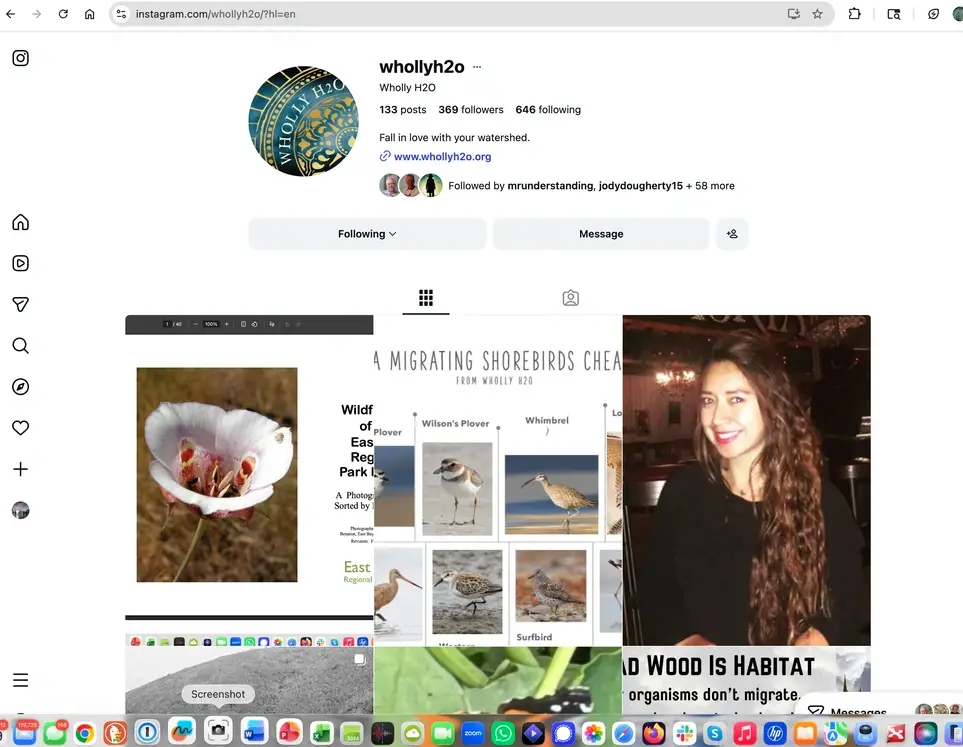This screenshot has width=963, height=747.
Task: Open Zoom from the dock
Action: pyautogui.click(x=473, y=733)
